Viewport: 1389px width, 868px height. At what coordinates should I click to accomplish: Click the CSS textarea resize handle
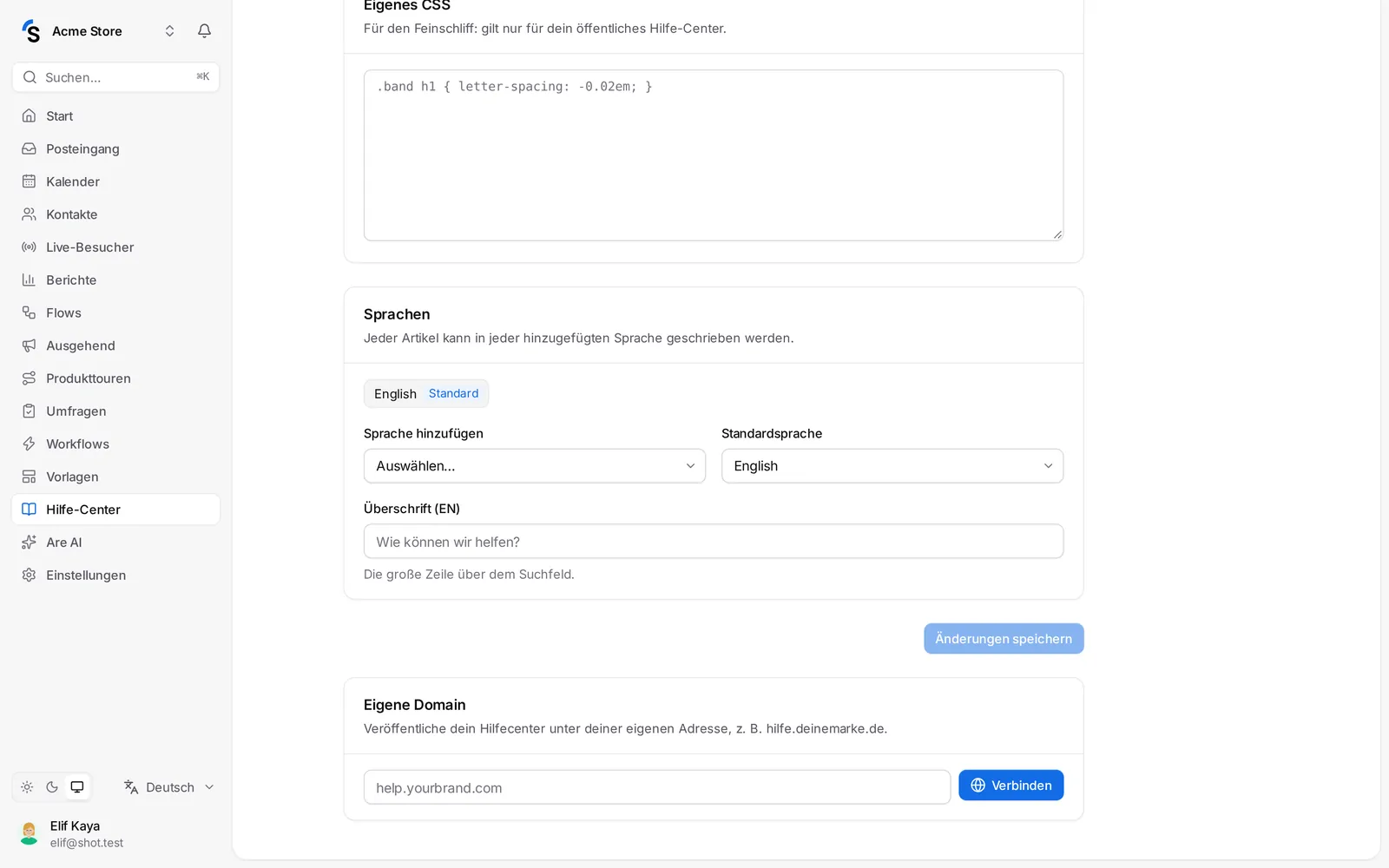(x=1057, y=233)
